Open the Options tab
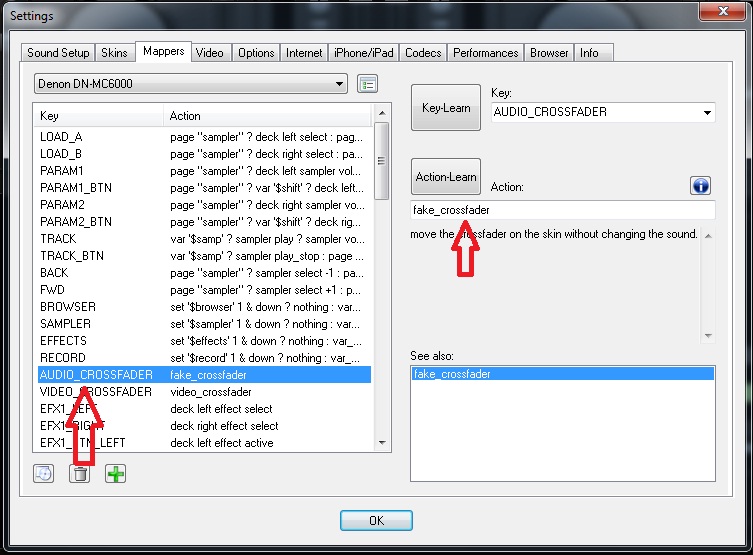 pyautogui.click(x=256, y=53)
